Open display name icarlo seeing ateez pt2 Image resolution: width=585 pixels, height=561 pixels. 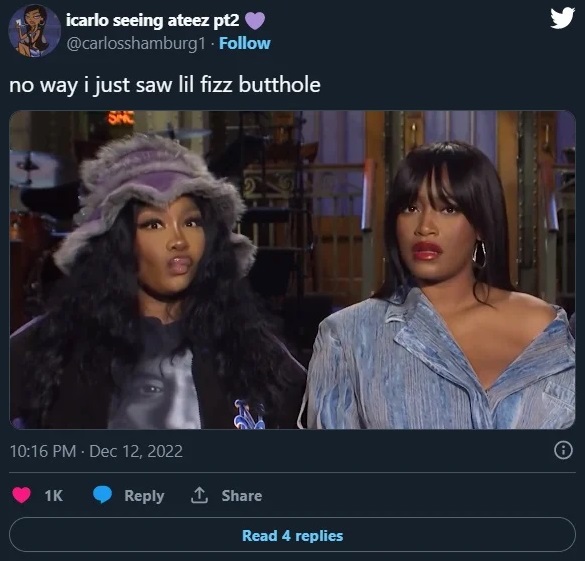pyautogui.click(x=153, y=20)
